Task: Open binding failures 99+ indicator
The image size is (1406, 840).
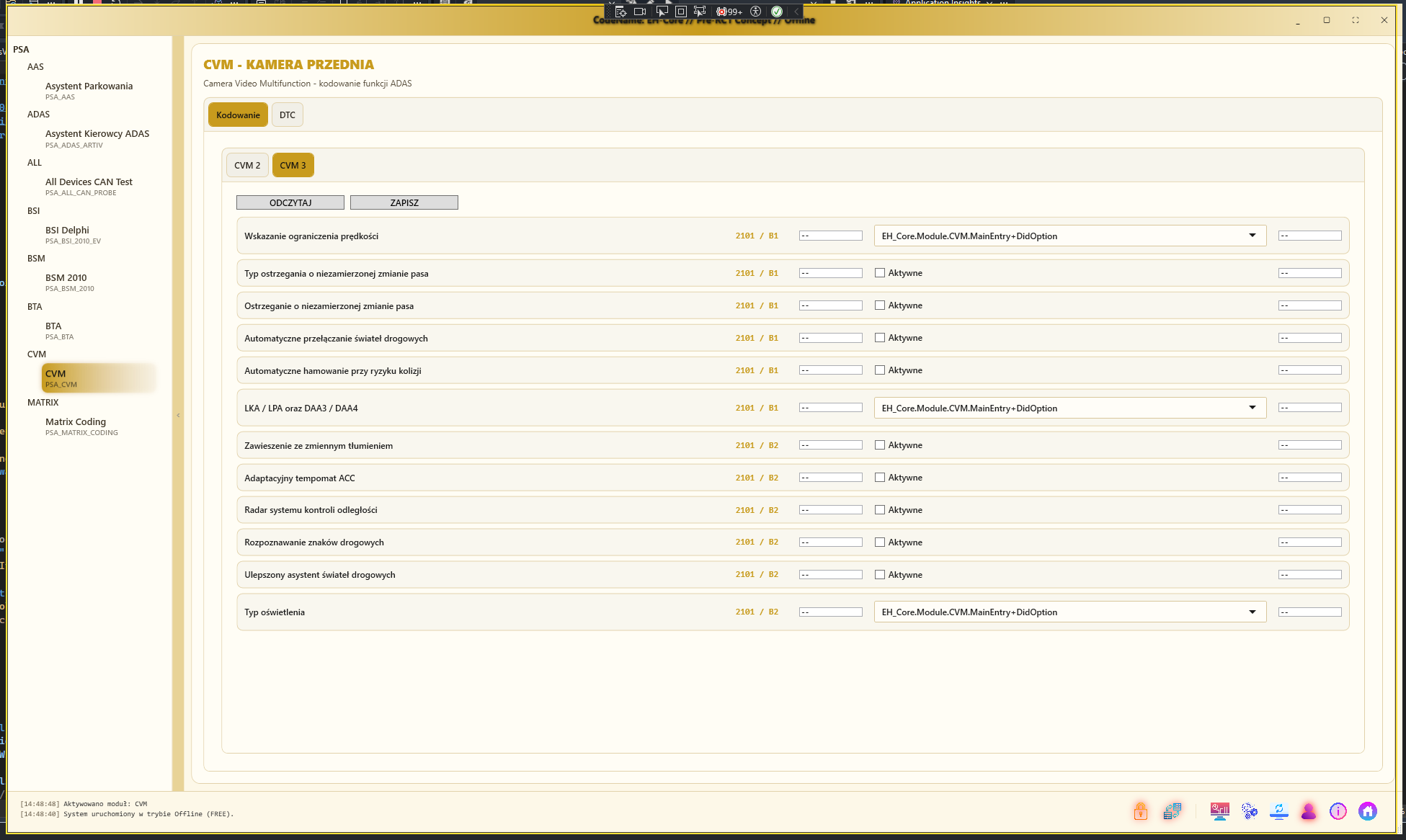Action: point(729,12)
